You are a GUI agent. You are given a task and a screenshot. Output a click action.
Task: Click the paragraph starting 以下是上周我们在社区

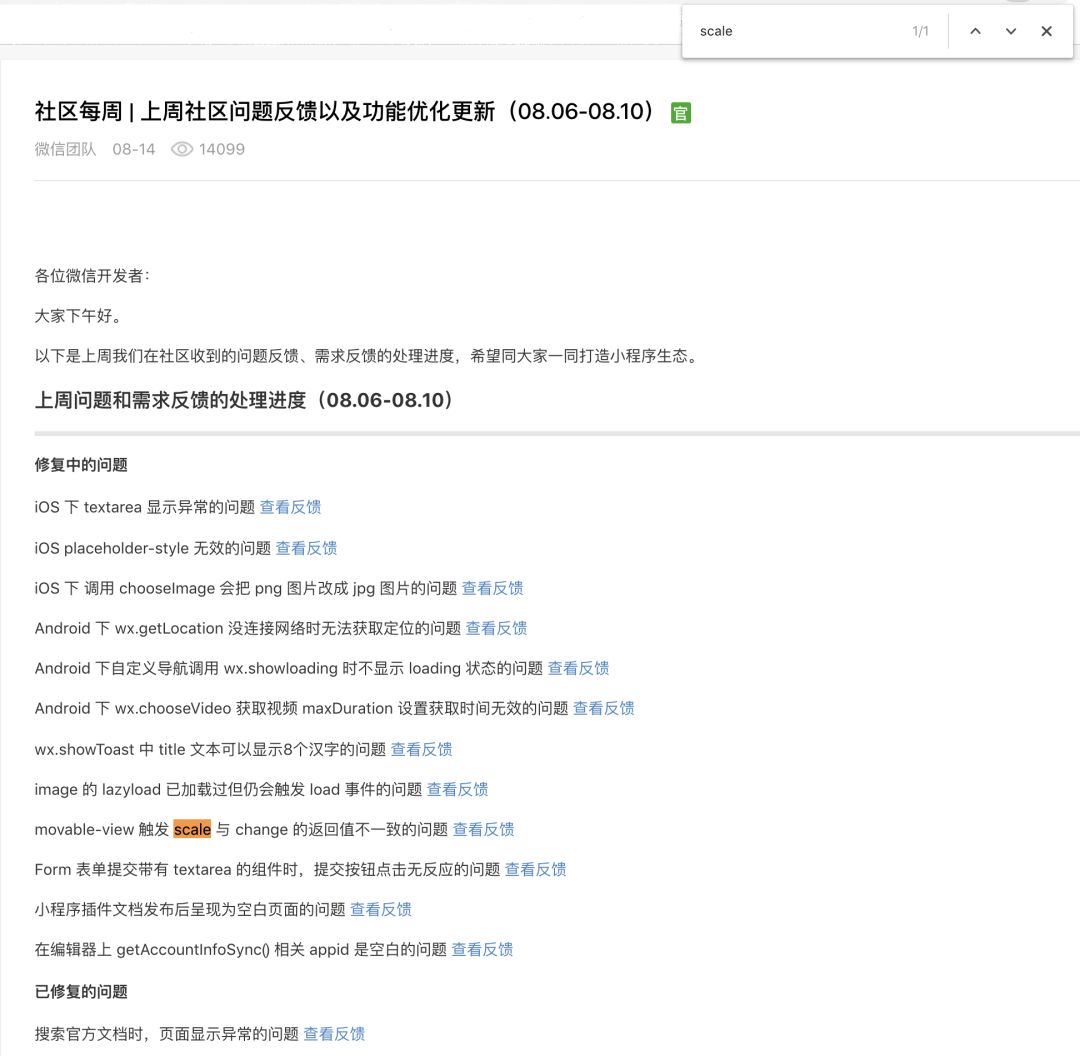(x=368, y=355)
